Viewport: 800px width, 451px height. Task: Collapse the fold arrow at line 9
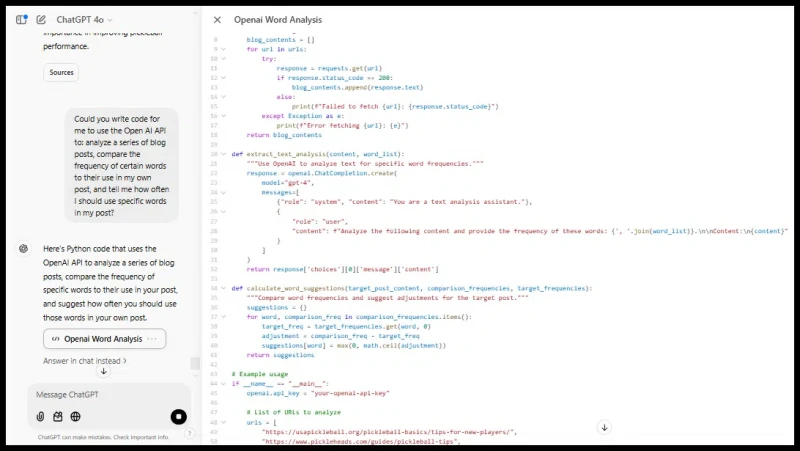coord(223,49)
